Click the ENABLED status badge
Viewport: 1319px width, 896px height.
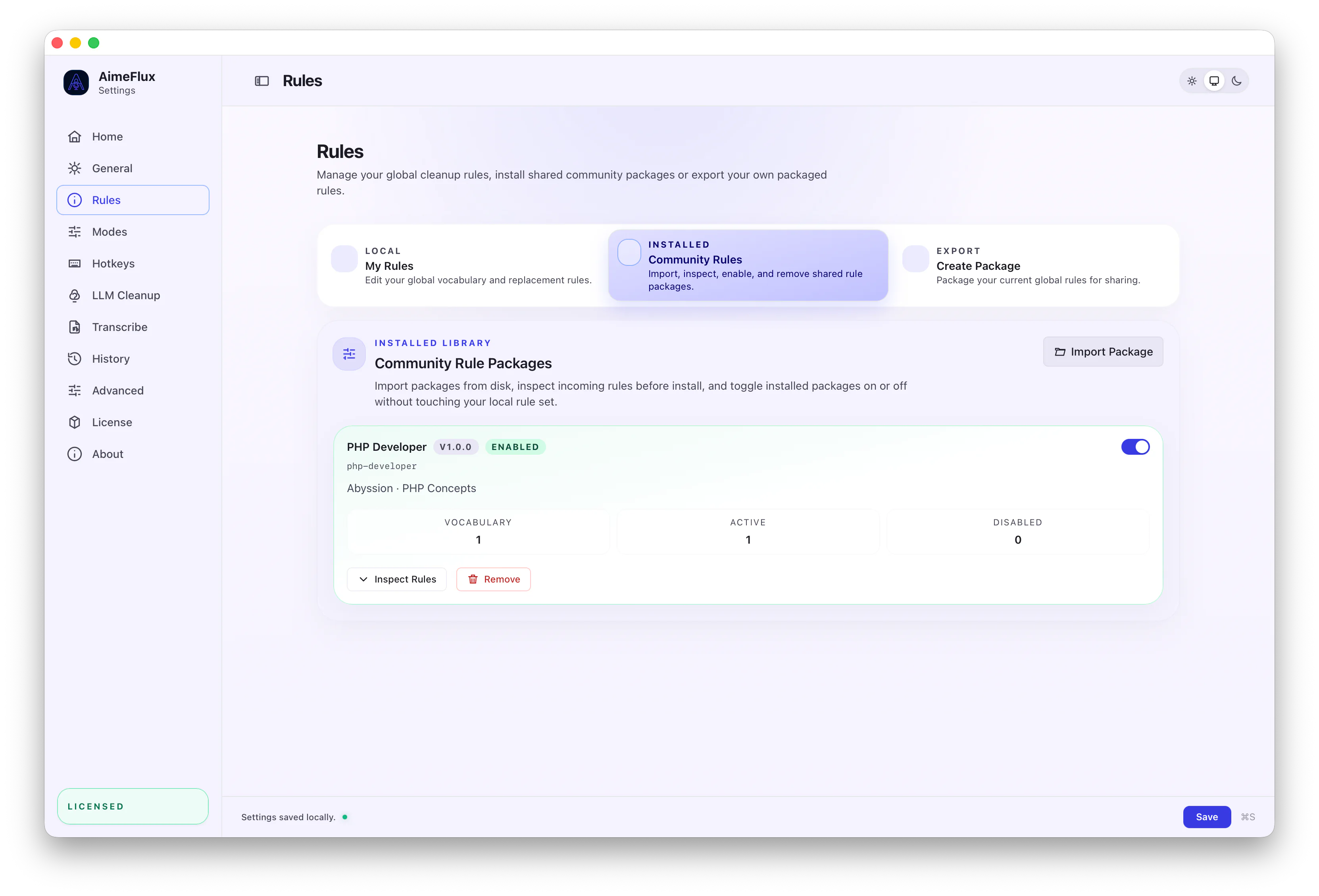click(515, 447)
